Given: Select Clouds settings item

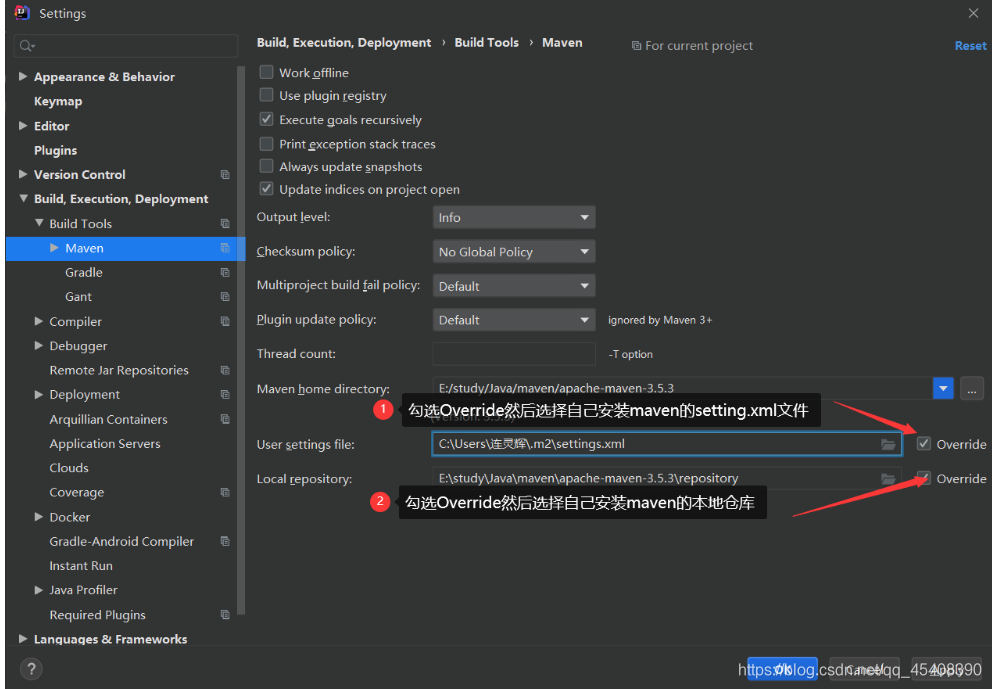Looking at the screenshot, I should click(69, 468).
